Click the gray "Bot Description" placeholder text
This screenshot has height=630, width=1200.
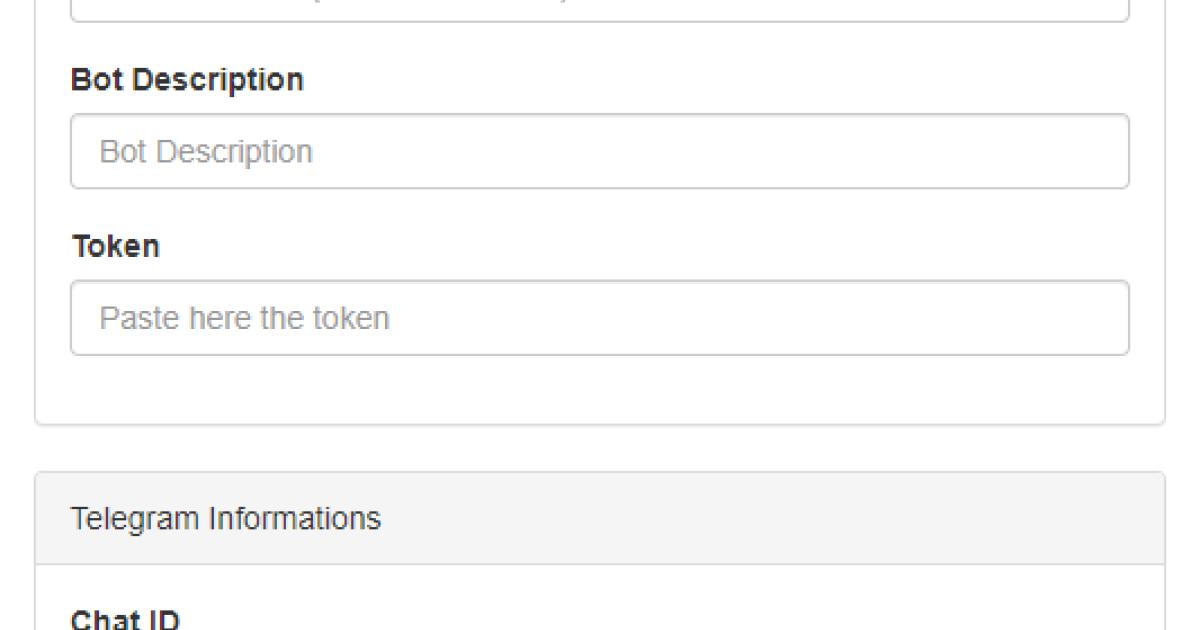[206, 152]
